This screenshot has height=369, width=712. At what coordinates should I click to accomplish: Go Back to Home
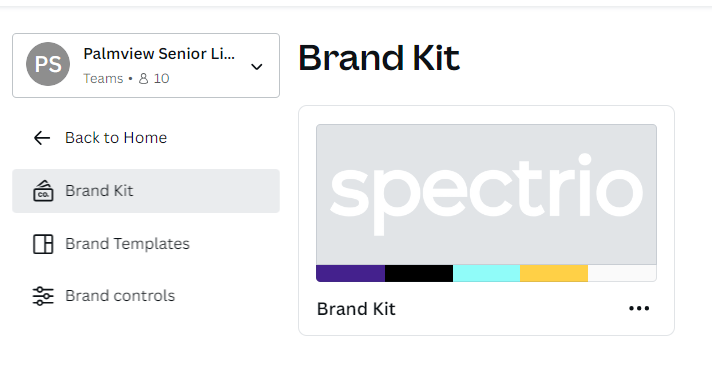point(116,138)
